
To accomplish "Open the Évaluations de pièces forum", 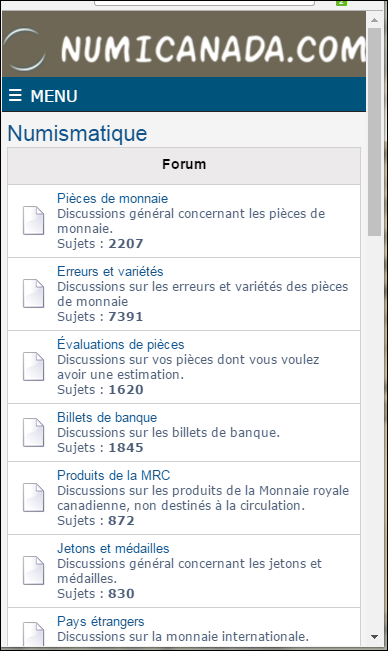I will click(x=120, y=344).
